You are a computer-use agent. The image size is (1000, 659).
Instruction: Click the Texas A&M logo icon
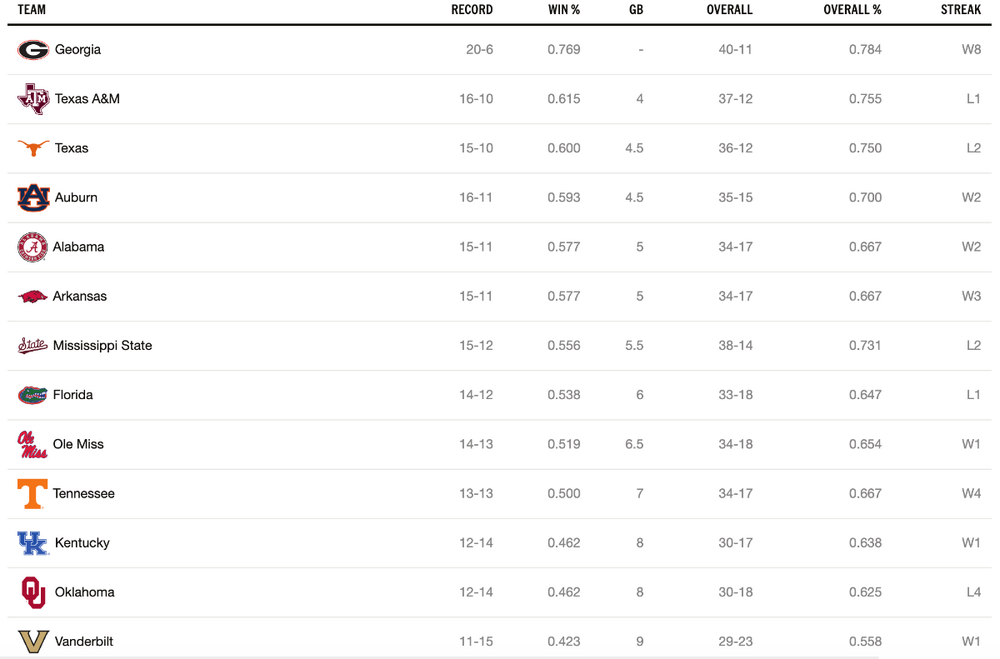pyautogui.click(x=33, y=99)
